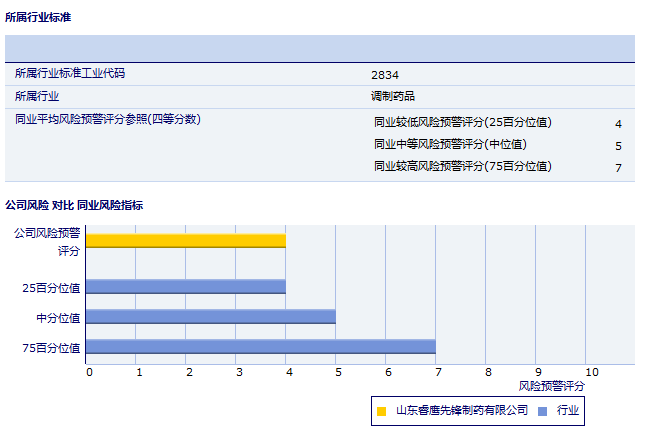Click the blue 75百分位值 bar
The image size is (649, 435).
pos(261,347)
